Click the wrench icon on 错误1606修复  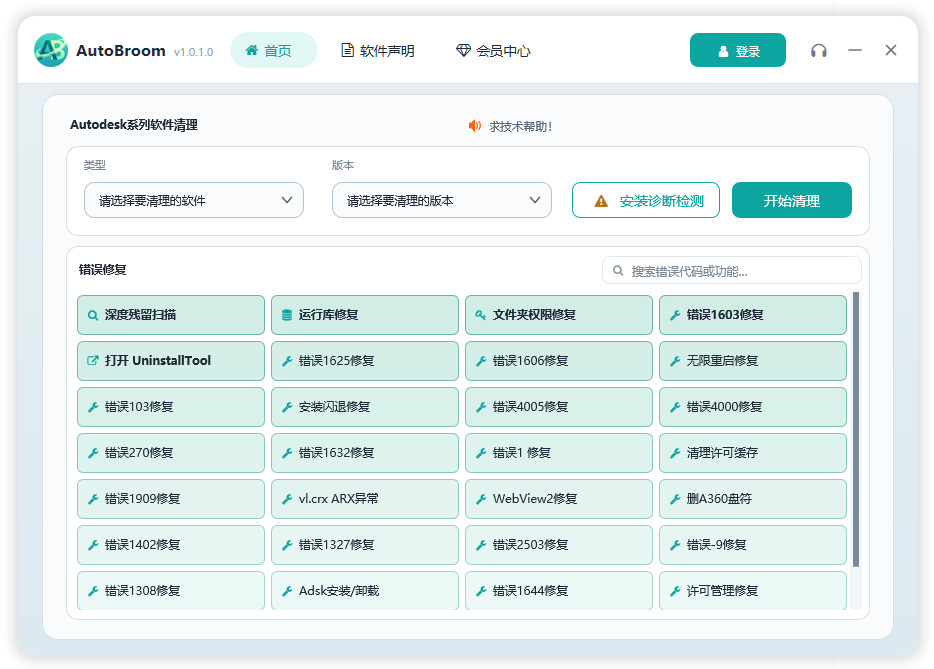coord(481,361)
